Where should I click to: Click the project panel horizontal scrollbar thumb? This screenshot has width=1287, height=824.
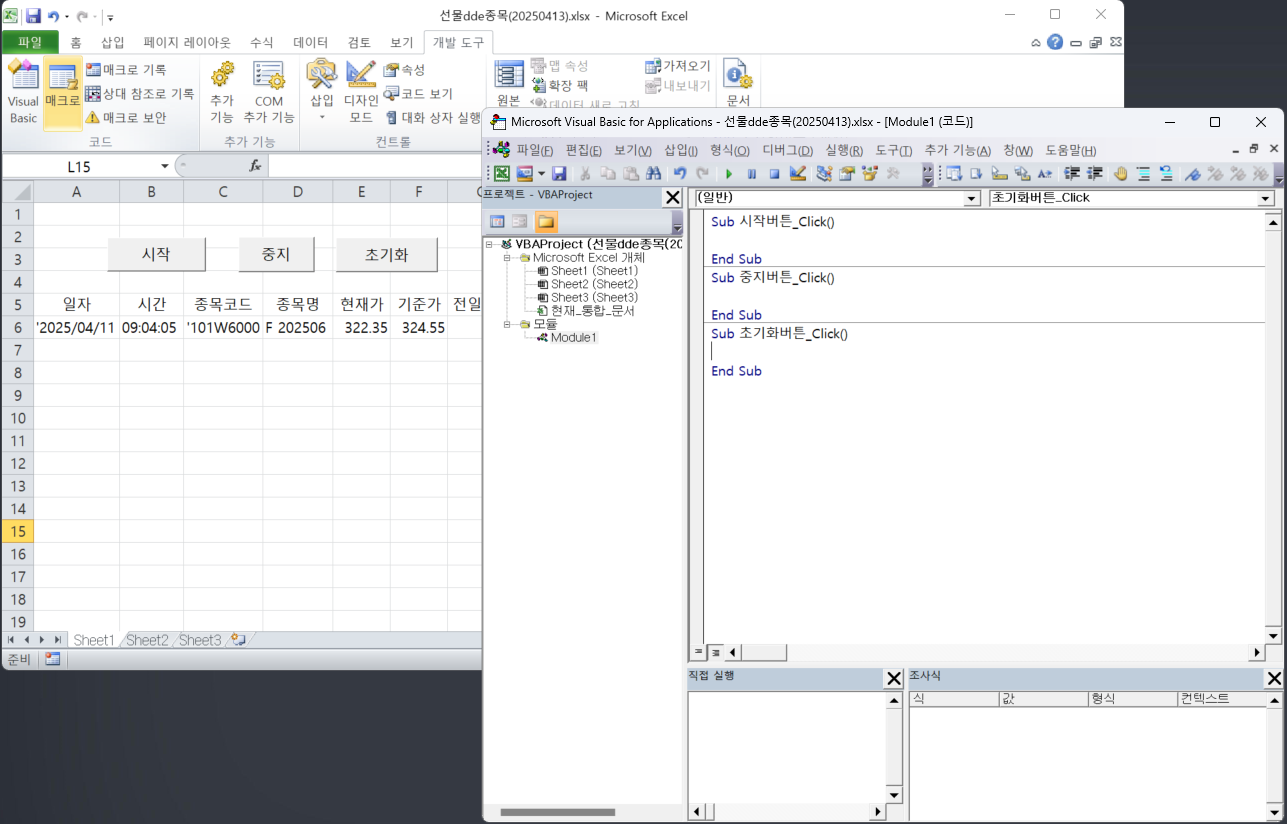[557, 812]
